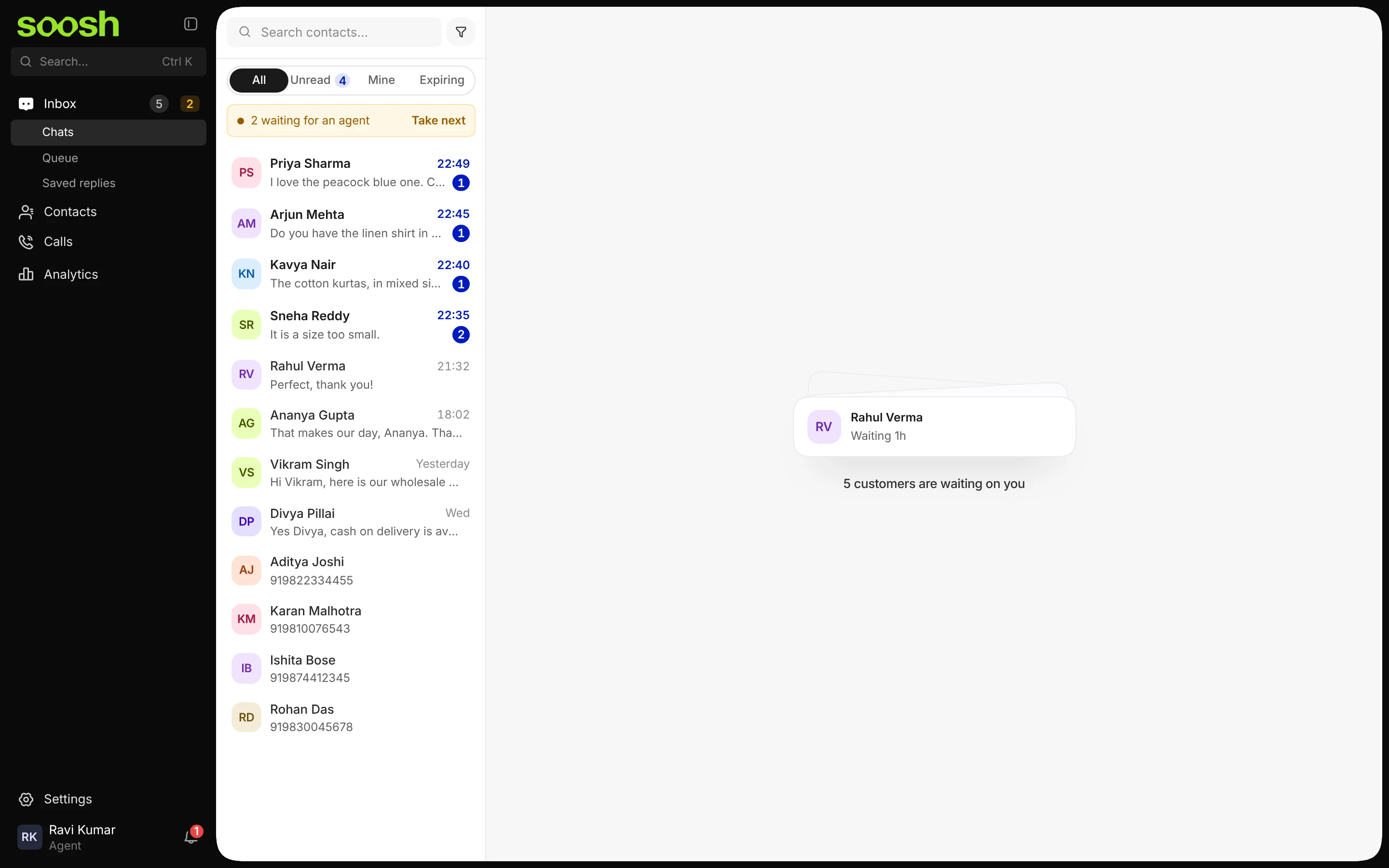The width and height of the screenshot is (1389, 868).
Task: Click the Take next button
Action: pyautogui.click(x=438, y=121)
